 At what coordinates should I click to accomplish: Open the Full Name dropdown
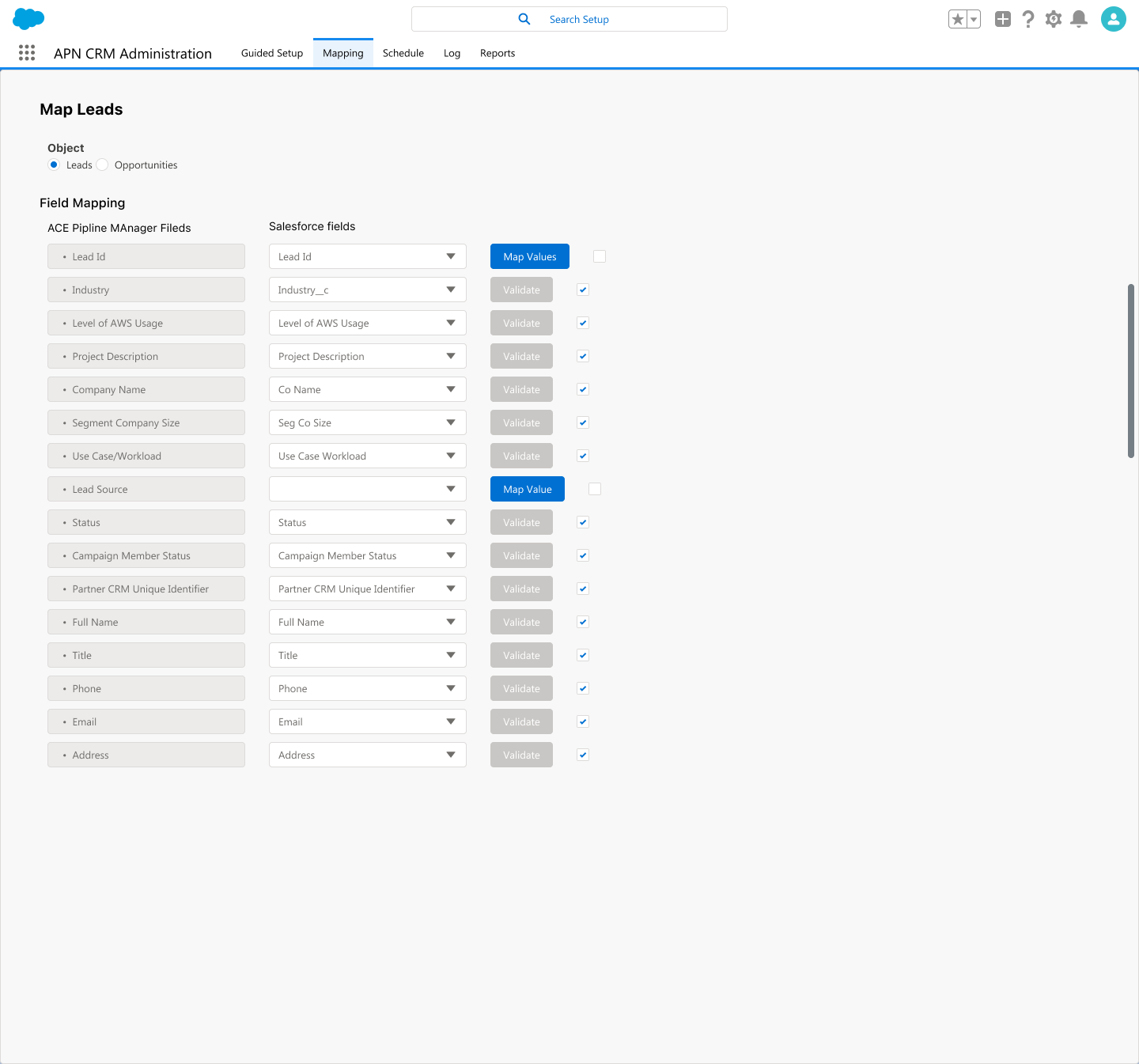point(368,622)
